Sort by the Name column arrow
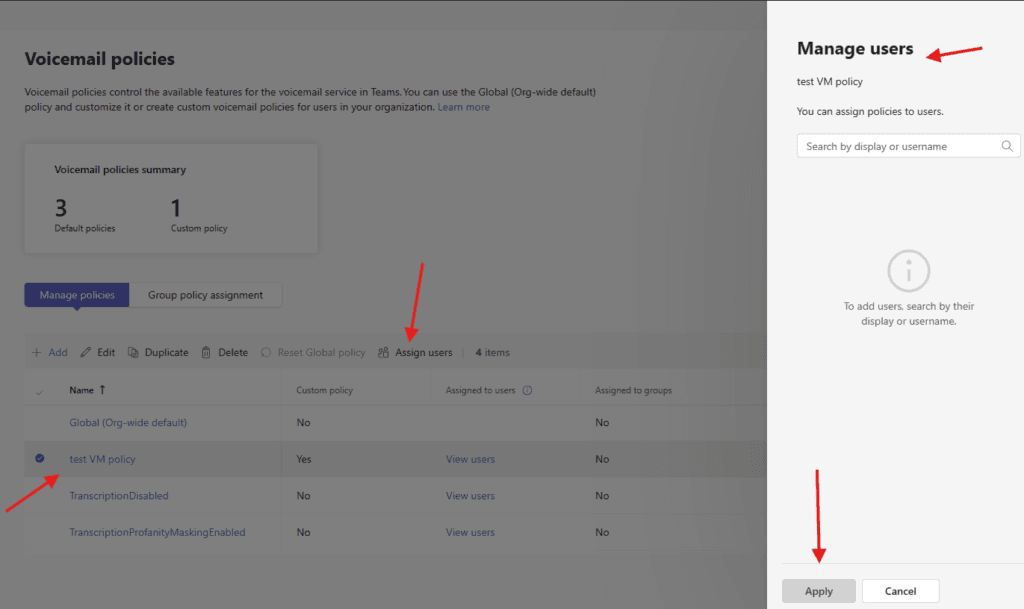The height and width of the screenshot is (609, 1024). 102,390
